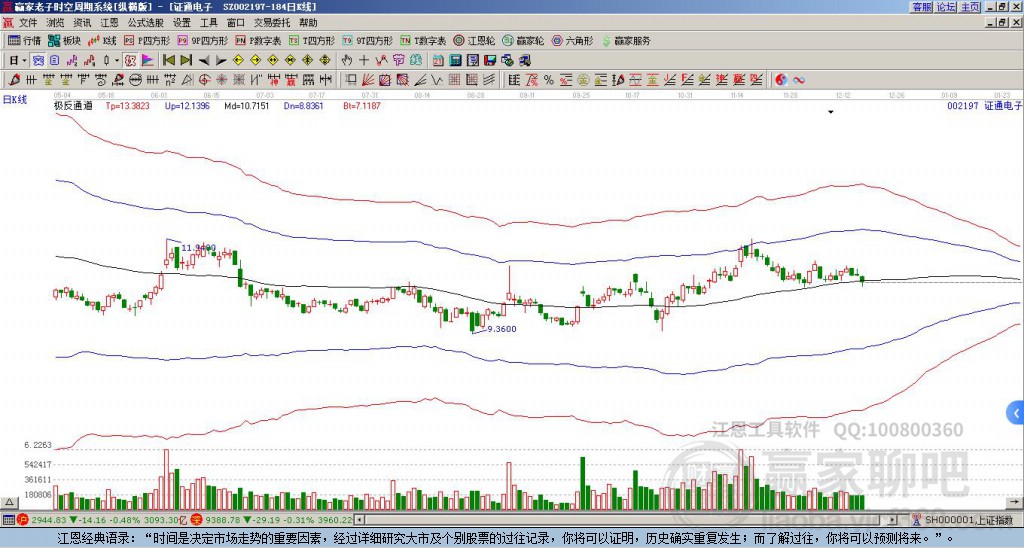Open the 六角形 hexagon tool
The image size is (1024, 548).
573,40
